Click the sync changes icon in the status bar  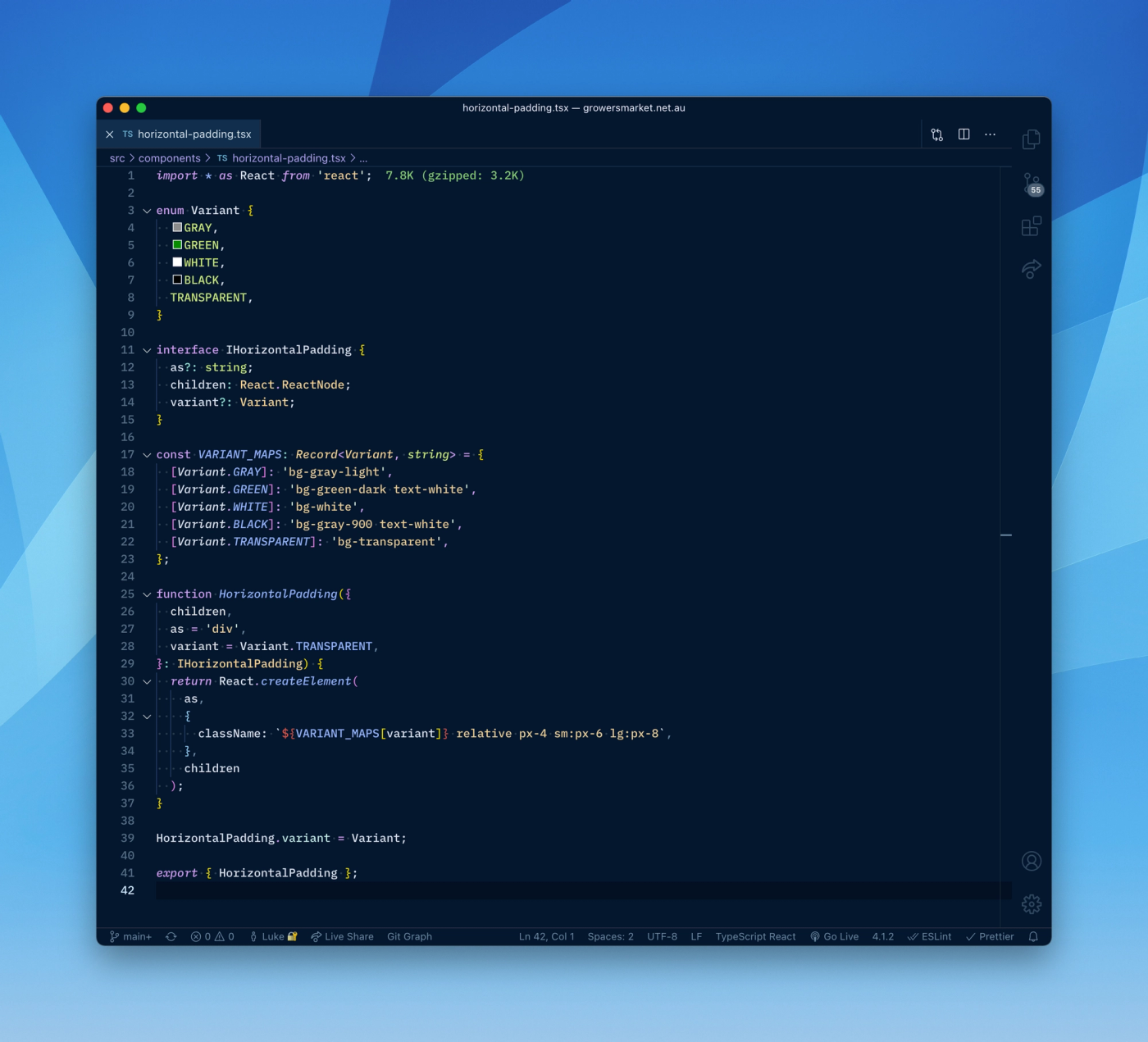coord(171,935)
